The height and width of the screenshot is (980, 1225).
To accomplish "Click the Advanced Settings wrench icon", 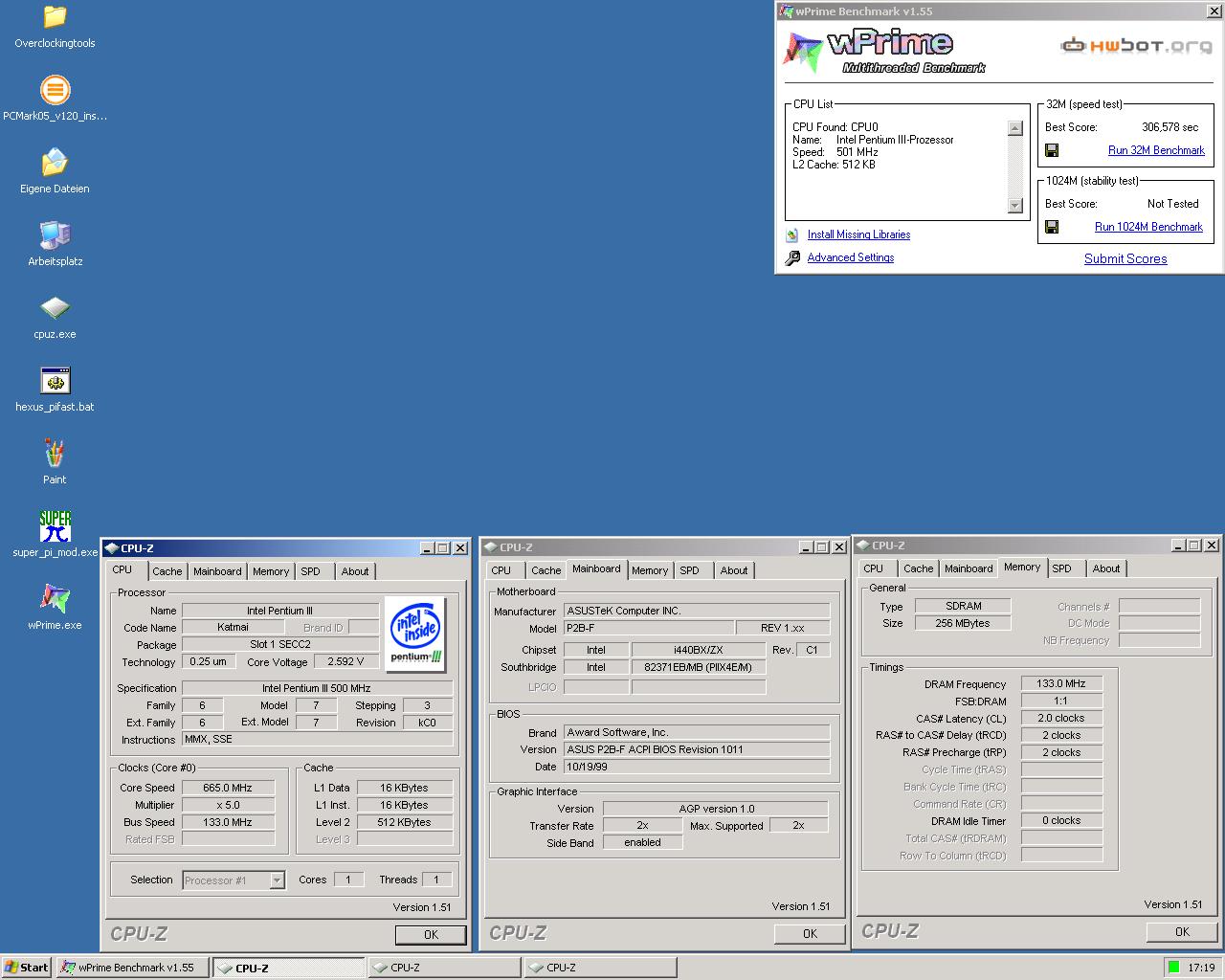I will click(792, 258).
